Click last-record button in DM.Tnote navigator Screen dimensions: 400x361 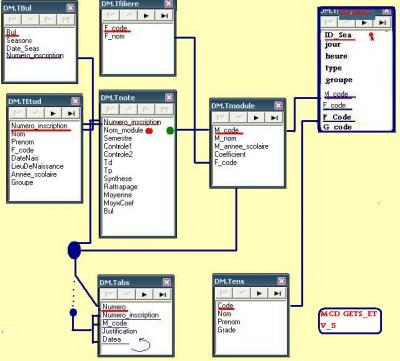164,109
